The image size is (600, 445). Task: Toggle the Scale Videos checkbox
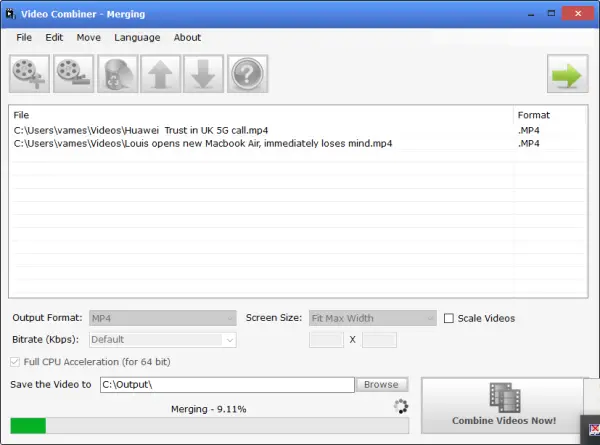449,318
